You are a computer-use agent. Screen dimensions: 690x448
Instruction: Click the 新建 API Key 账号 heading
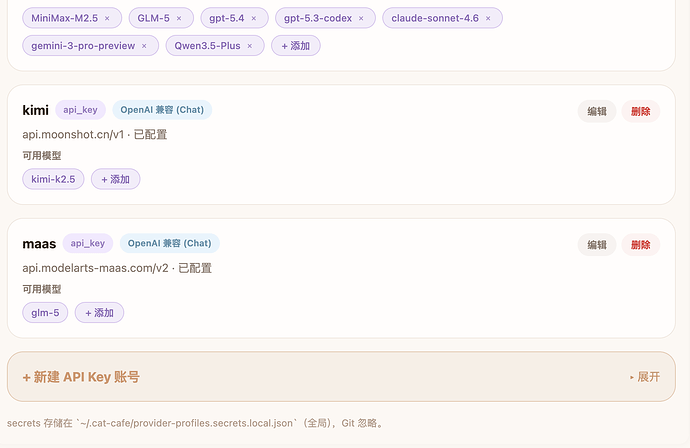(81, 377)
